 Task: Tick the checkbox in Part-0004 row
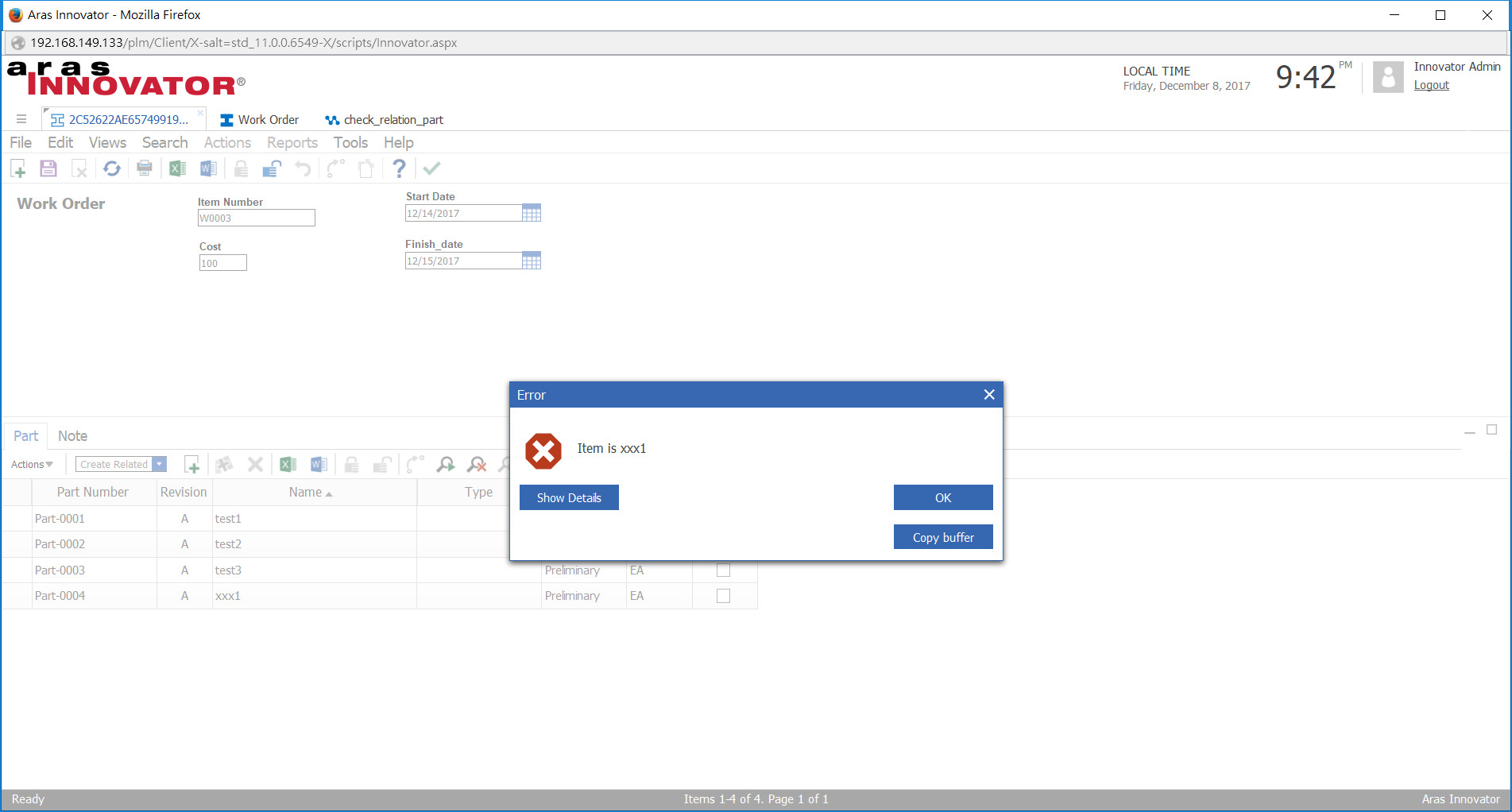click(x=723, y=596)
